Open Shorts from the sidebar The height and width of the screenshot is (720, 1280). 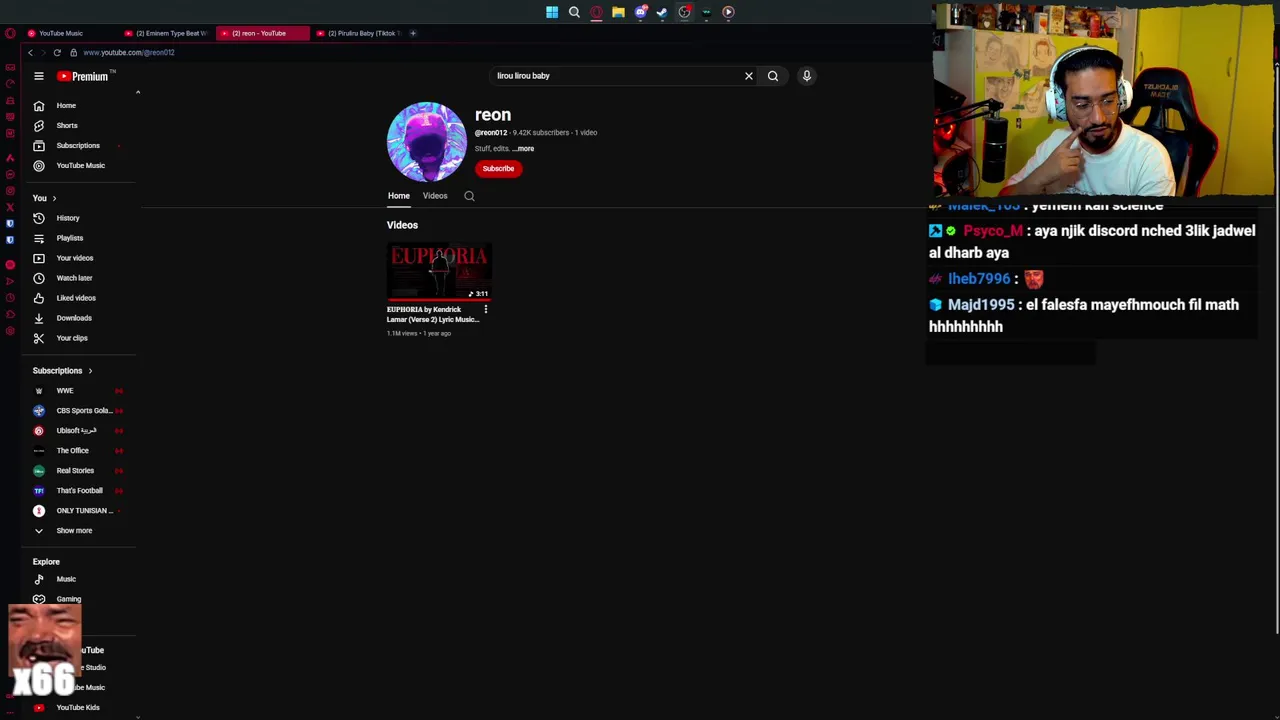click(66, 125)
